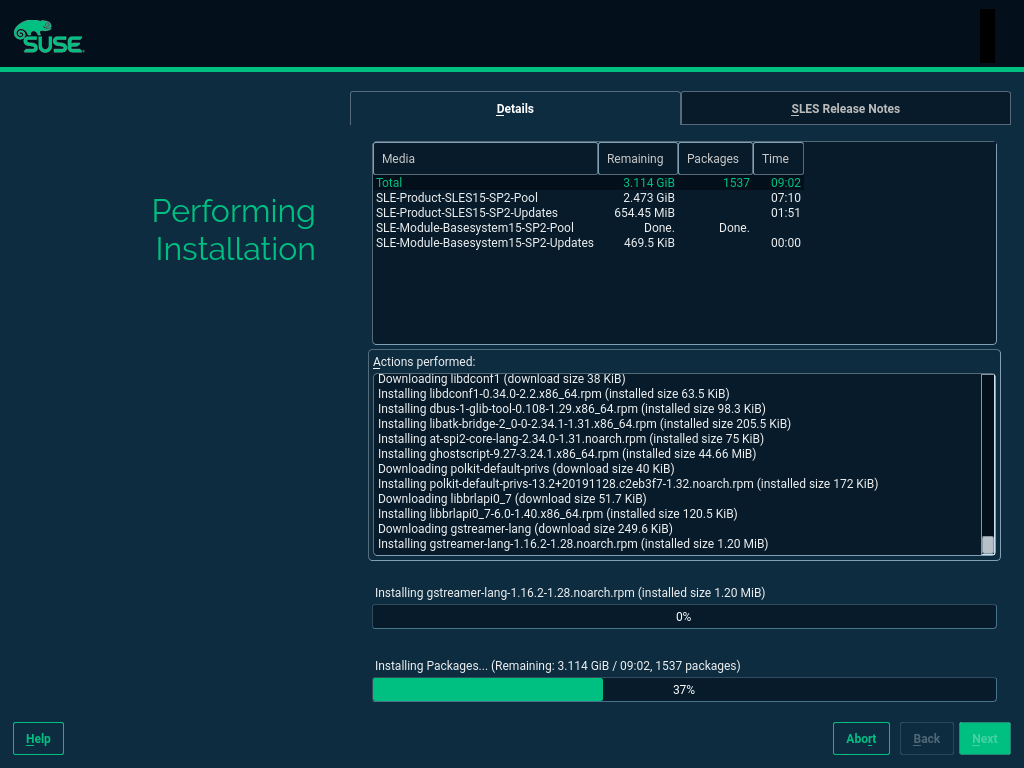
Task: Select the SLE-Product-SLES15-SP2-Pool row
Action: tap(457, 198)
